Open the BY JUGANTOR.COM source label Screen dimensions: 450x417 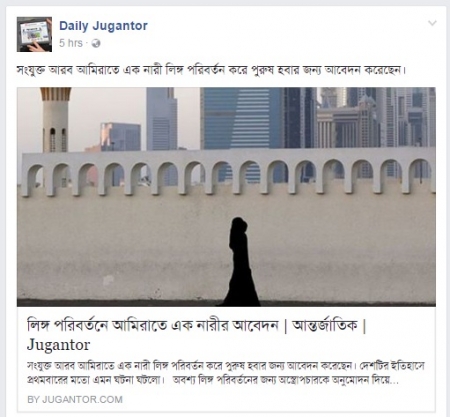point(75,399)
